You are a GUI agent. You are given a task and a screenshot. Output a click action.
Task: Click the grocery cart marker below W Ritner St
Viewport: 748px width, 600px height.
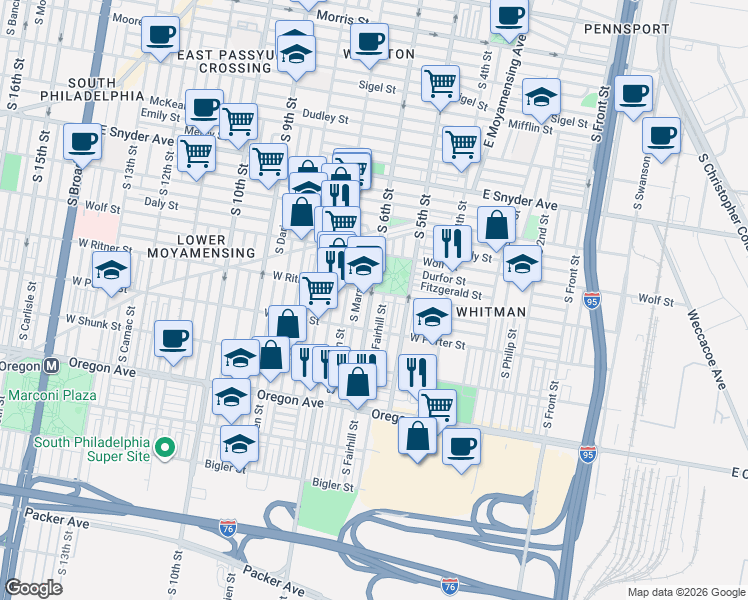[x=319, y=294]
